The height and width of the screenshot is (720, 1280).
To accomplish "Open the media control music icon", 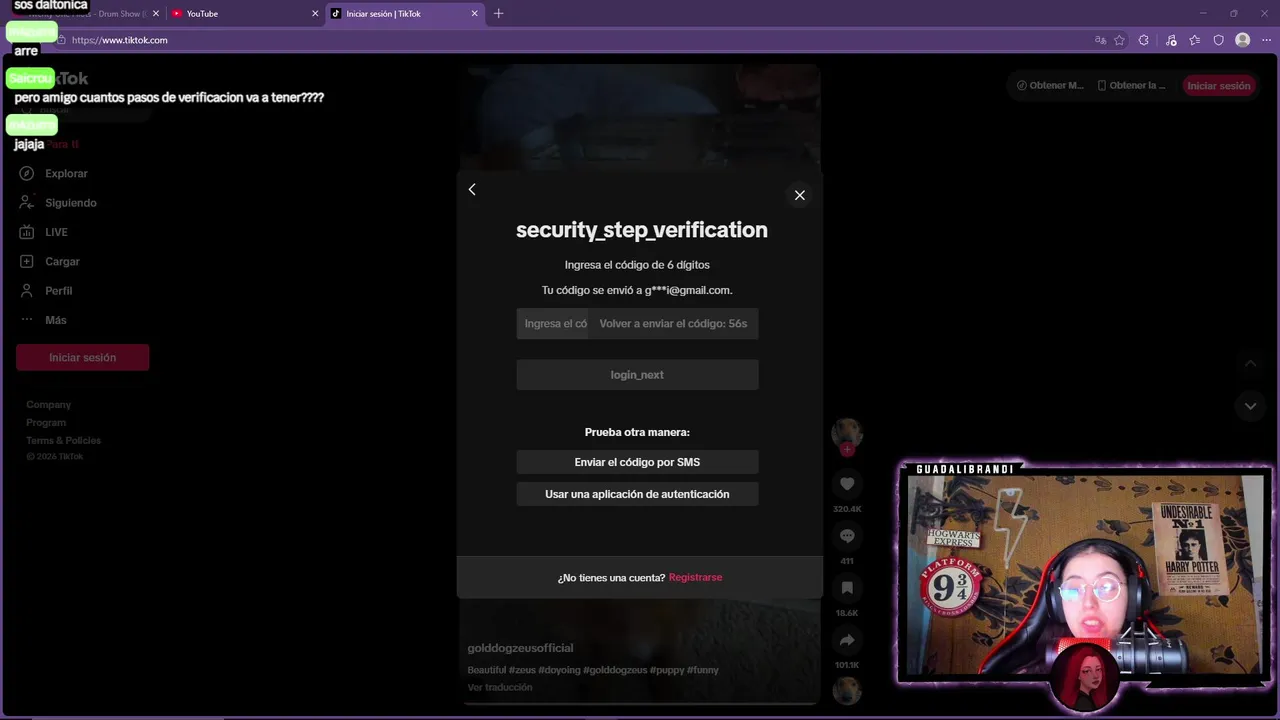I will point(1171,40).
